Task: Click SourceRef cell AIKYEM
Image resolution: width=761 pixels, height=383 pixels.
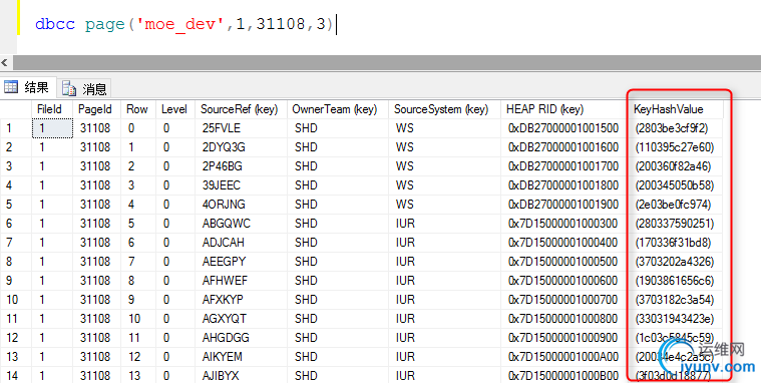Action: tap(241, 357)
